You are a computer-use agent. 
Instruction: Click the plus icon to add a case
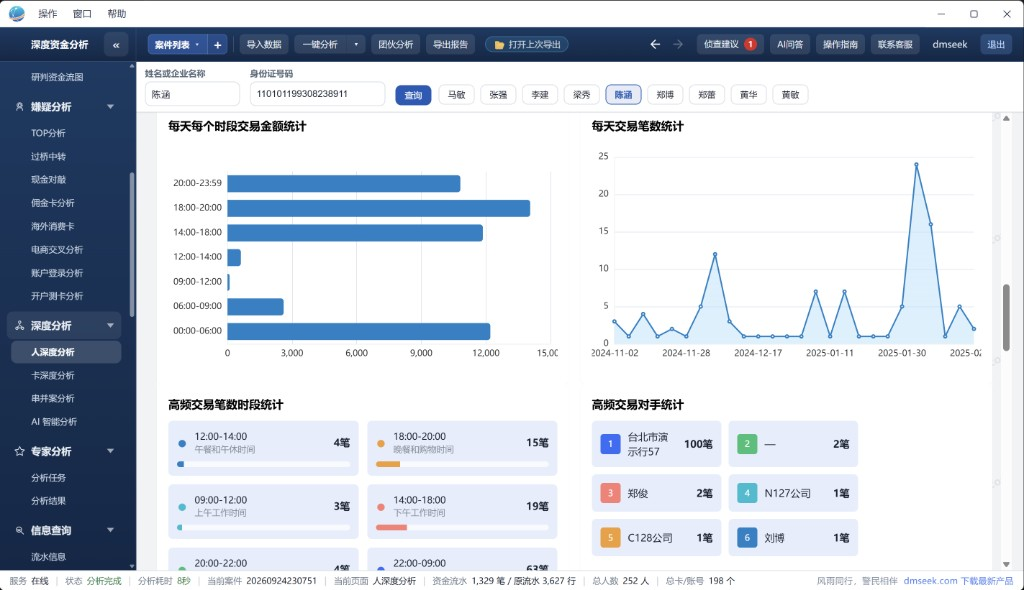(x=217, y=44)
